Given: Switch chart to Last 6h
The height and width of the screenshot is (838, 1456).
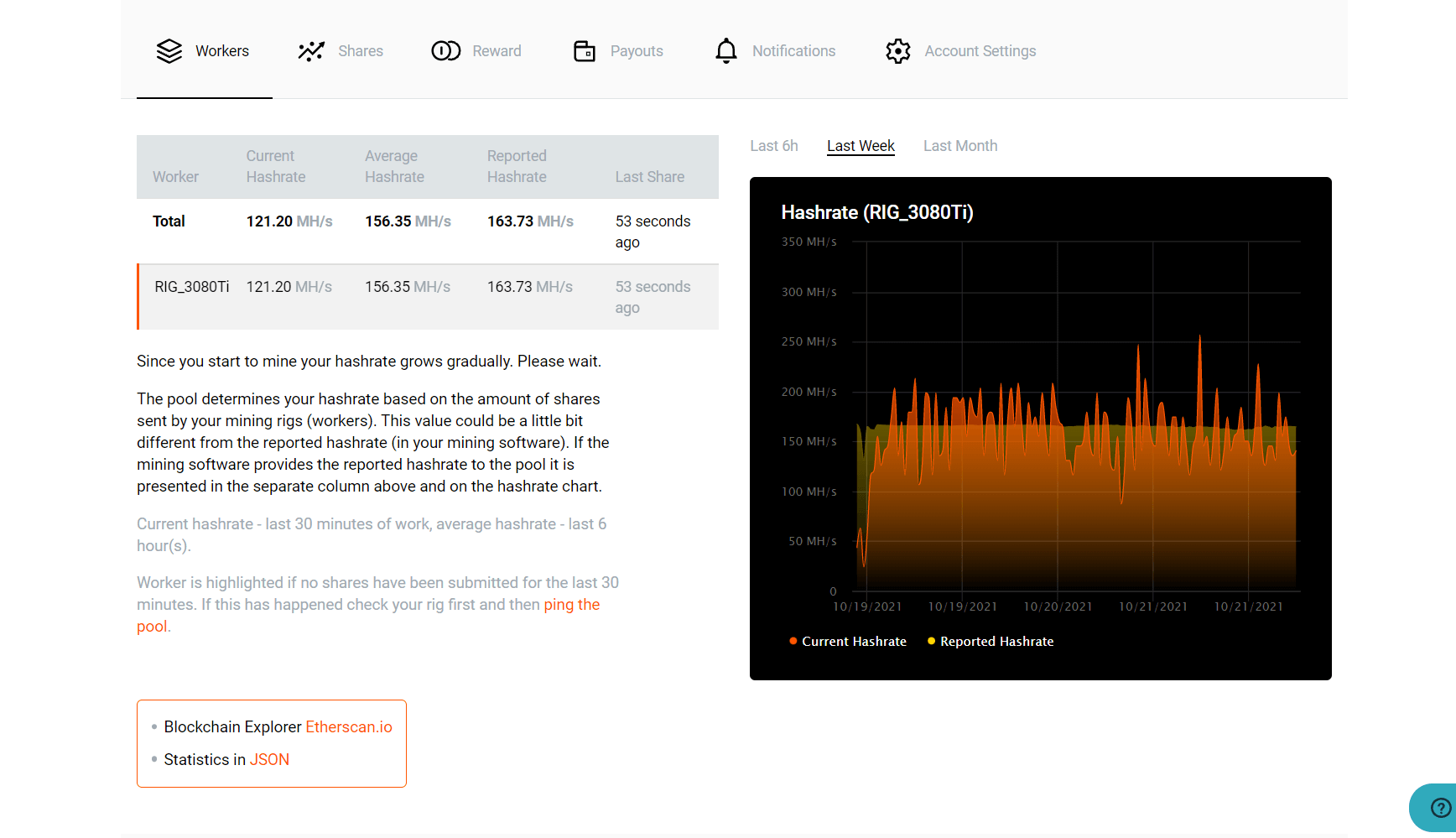Looking at the screenshot, I should tap(773, 146).
